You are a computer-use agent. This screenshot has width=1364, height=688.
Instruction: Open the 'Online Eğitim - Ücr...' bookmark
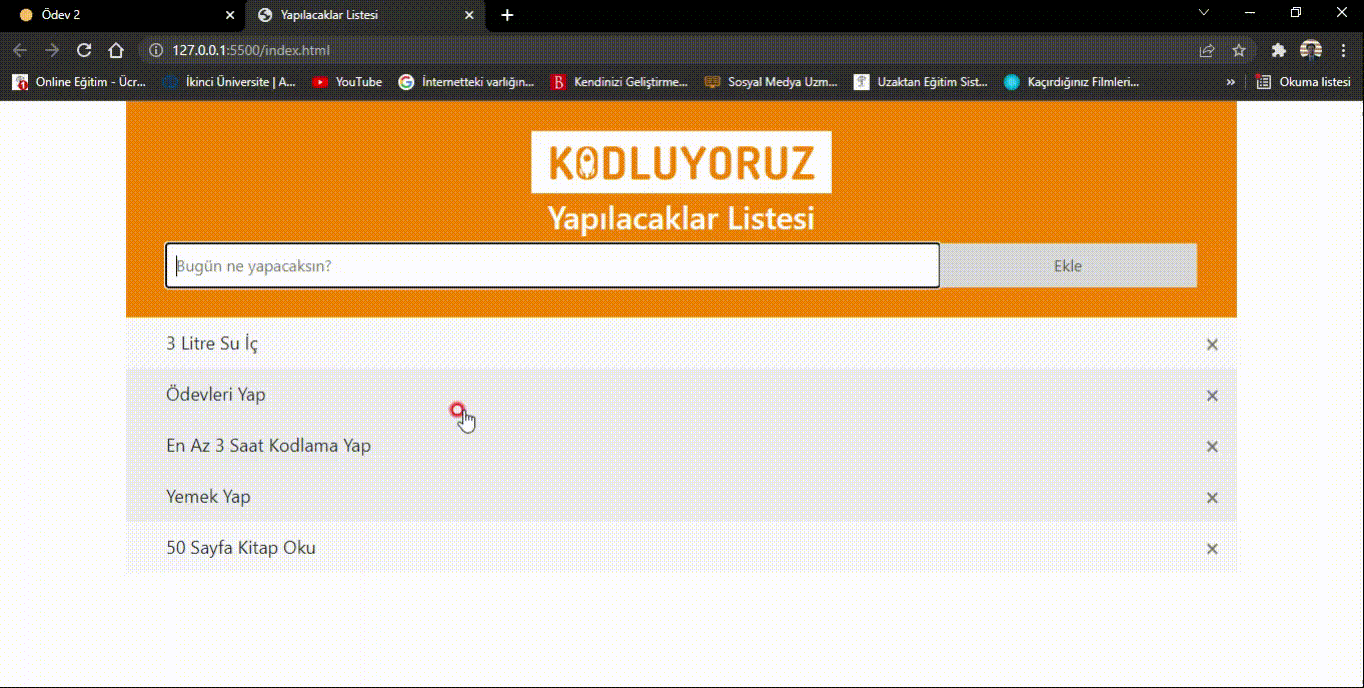coord(79,82)
